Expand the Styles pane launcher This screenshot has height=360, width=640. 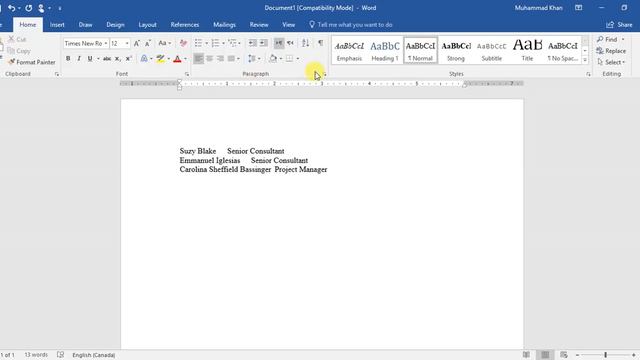tap(588, 74)
